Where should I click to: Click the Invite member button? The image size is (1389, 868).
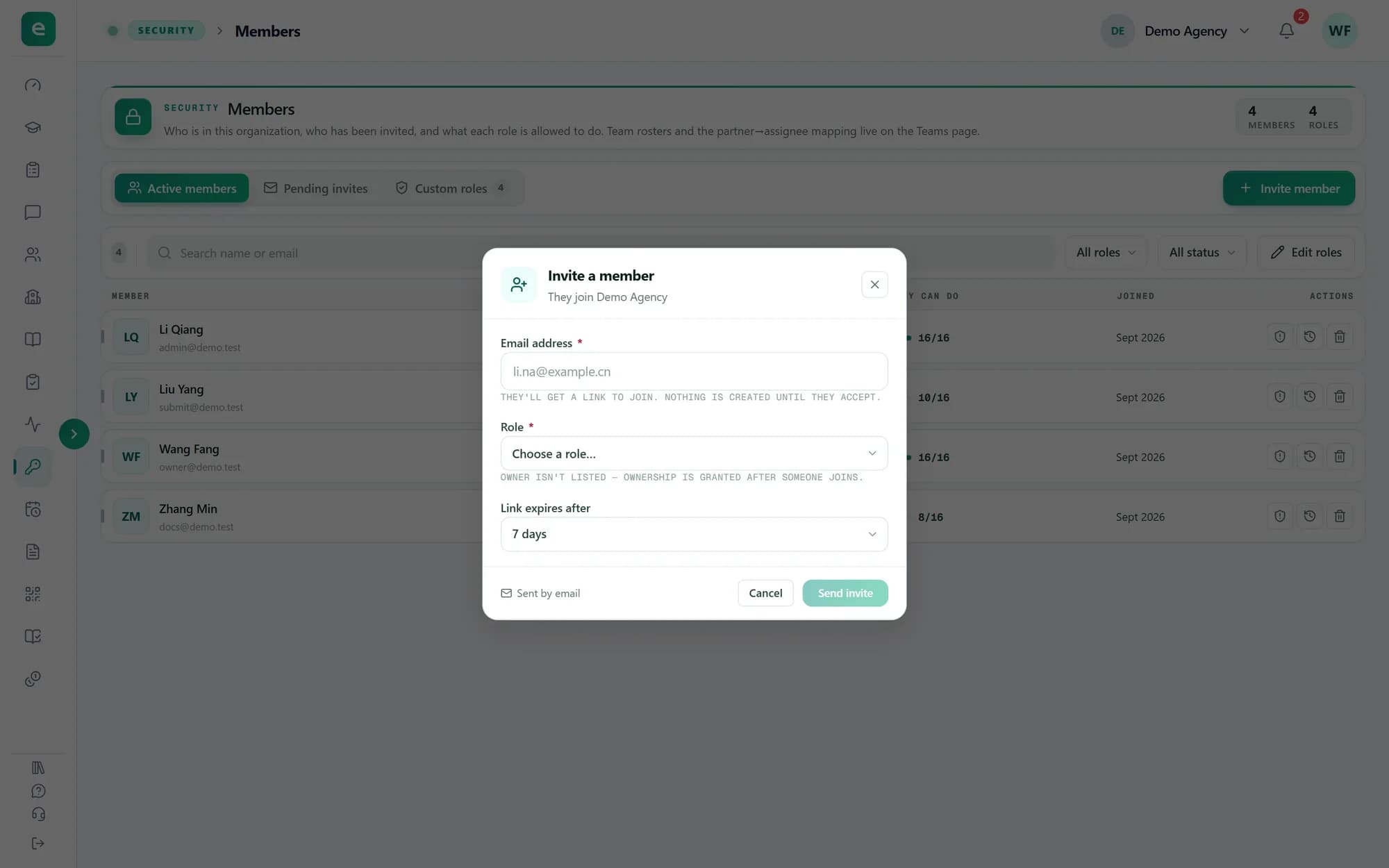tap(1289, 188)
